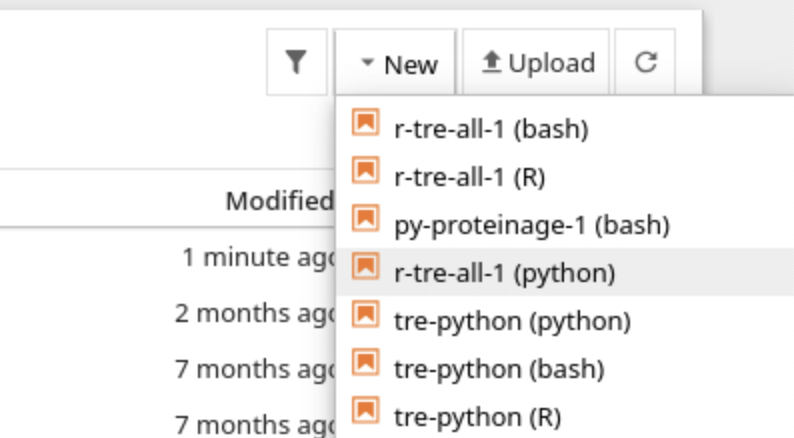Start a tre-python (python) notebook
This screenshot has height=438, width=794.
click(512, 321)
